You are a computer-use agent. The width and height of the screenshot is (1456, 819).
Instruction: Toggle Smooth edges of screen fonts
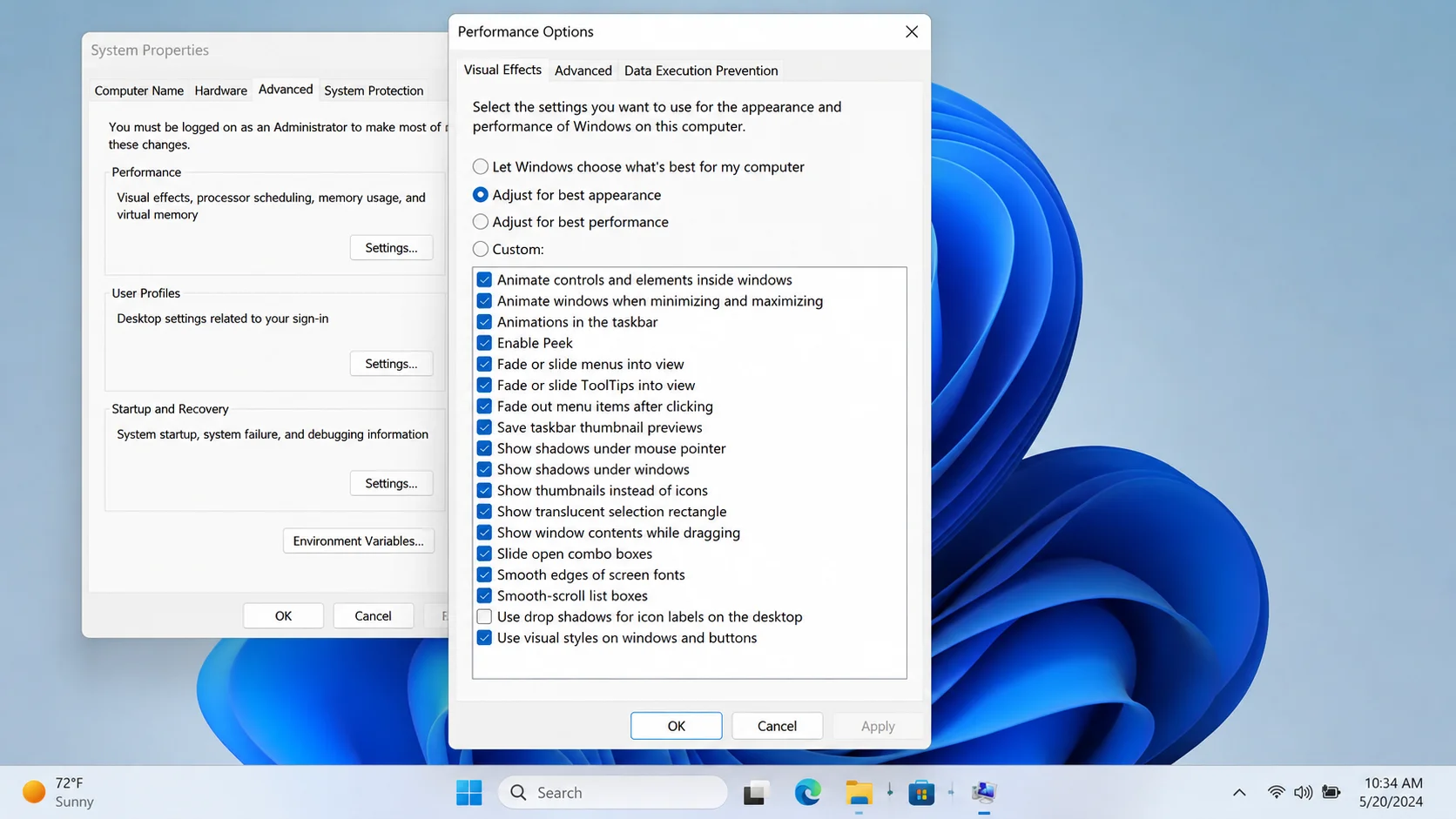[x=484, y=574]
